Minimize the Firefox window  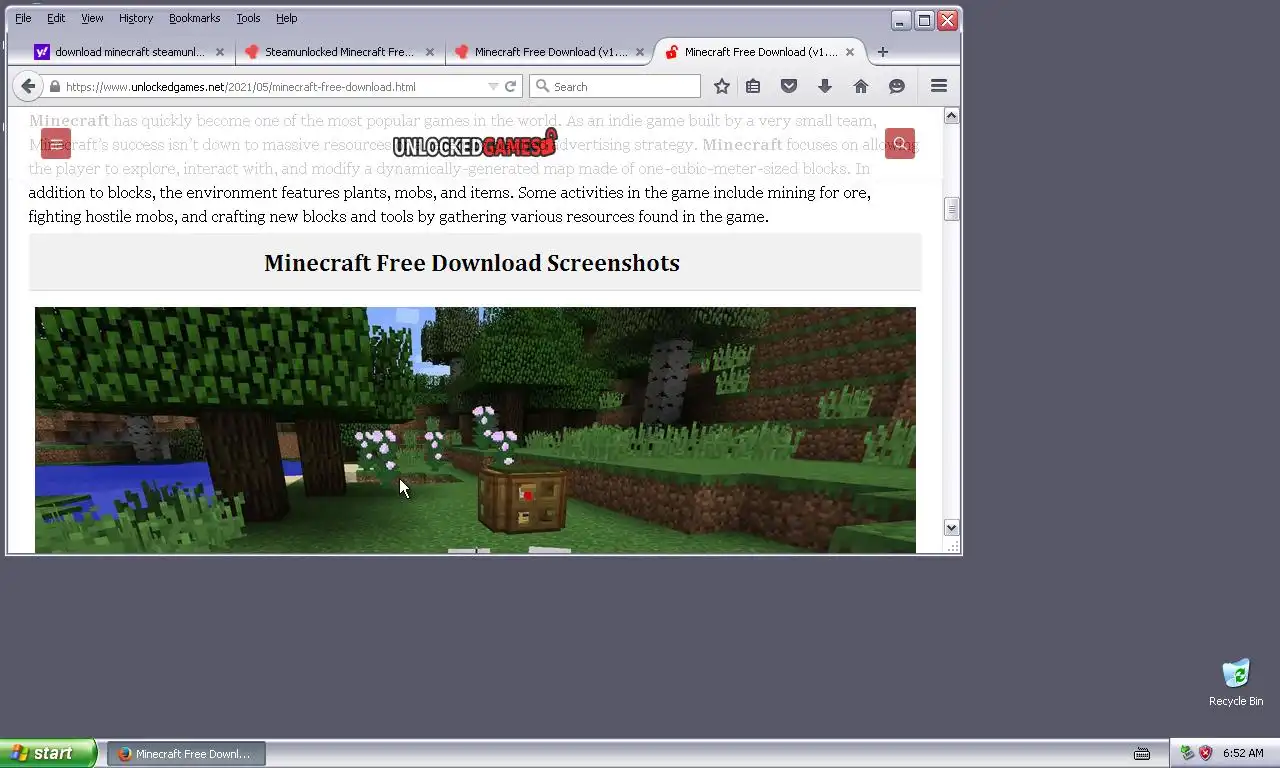901,20
